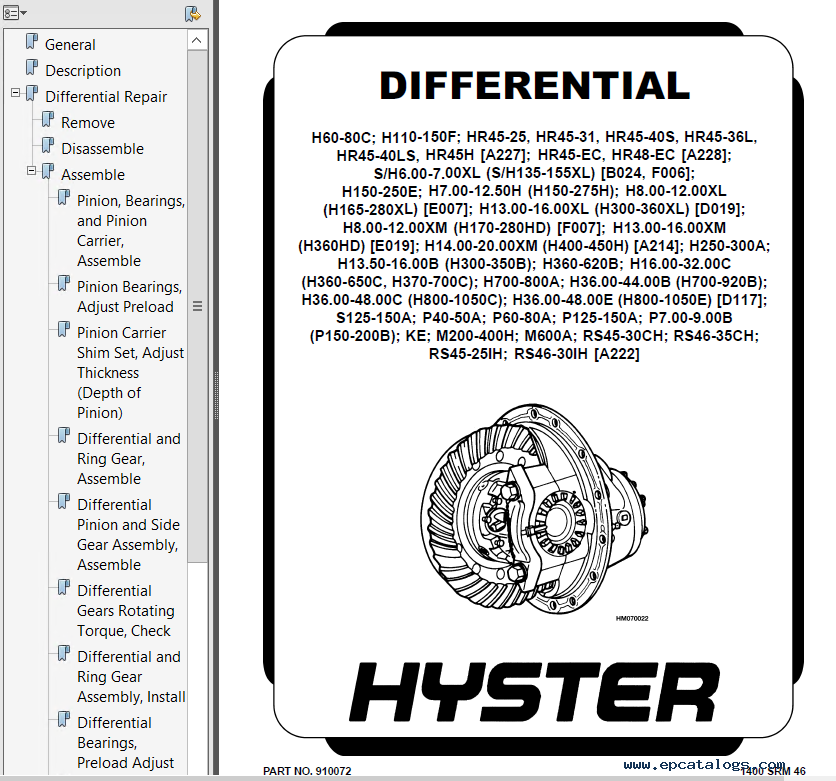This screenshot has width=836, height=781.
Task: Go to the Description bookmark
Action: tap(83, 71)
